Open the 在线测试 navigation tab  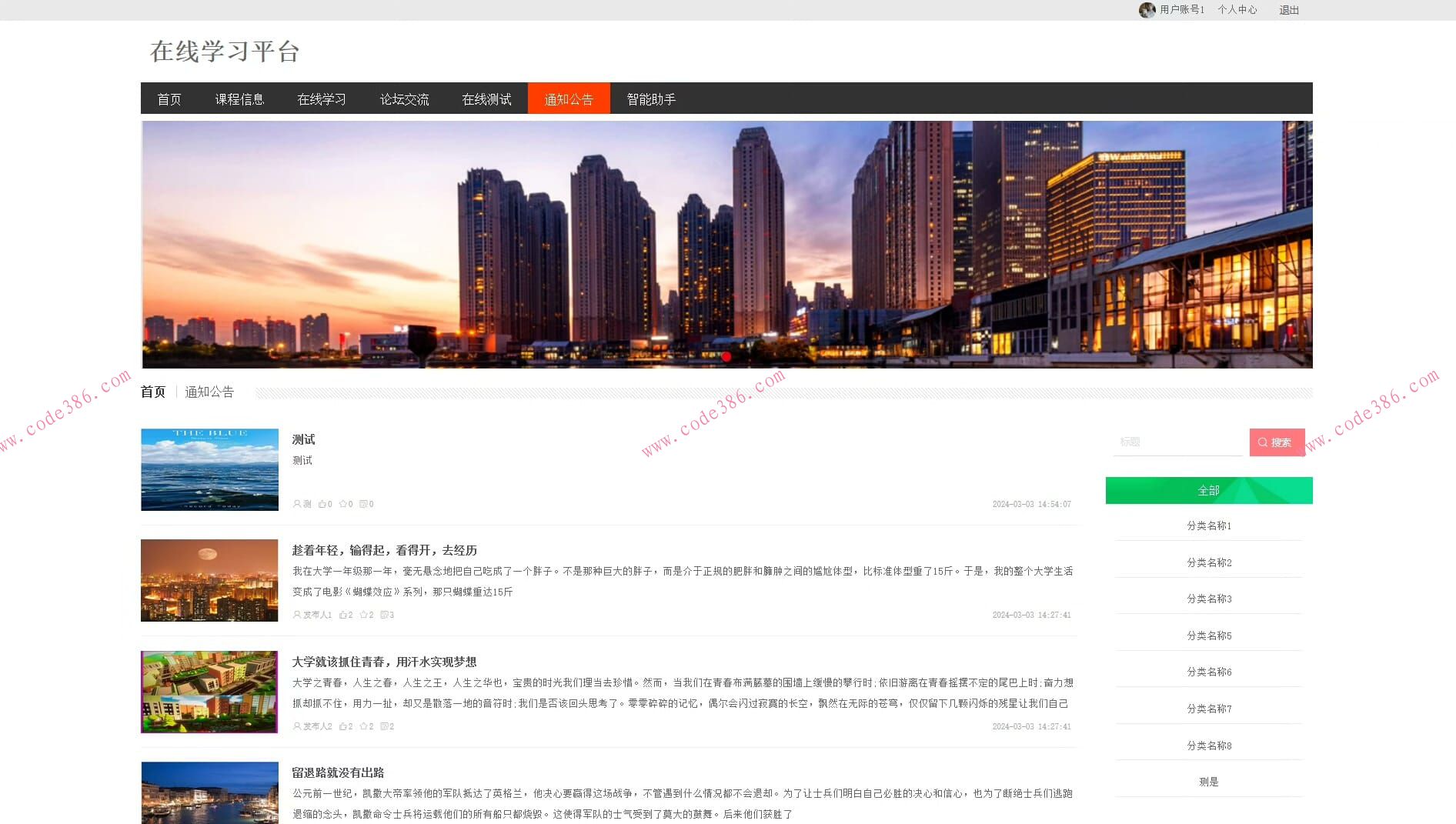coord(486,99)
